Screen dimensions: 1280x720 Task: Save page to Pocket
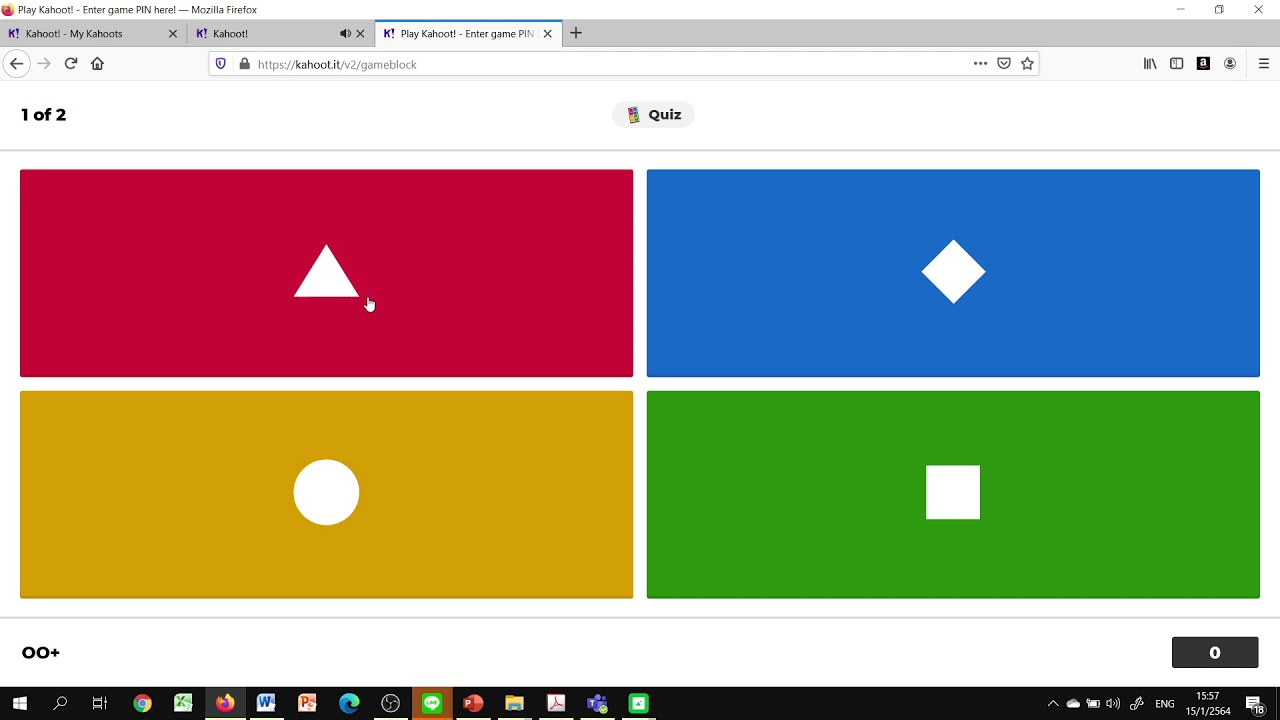tap(1004, 63)
